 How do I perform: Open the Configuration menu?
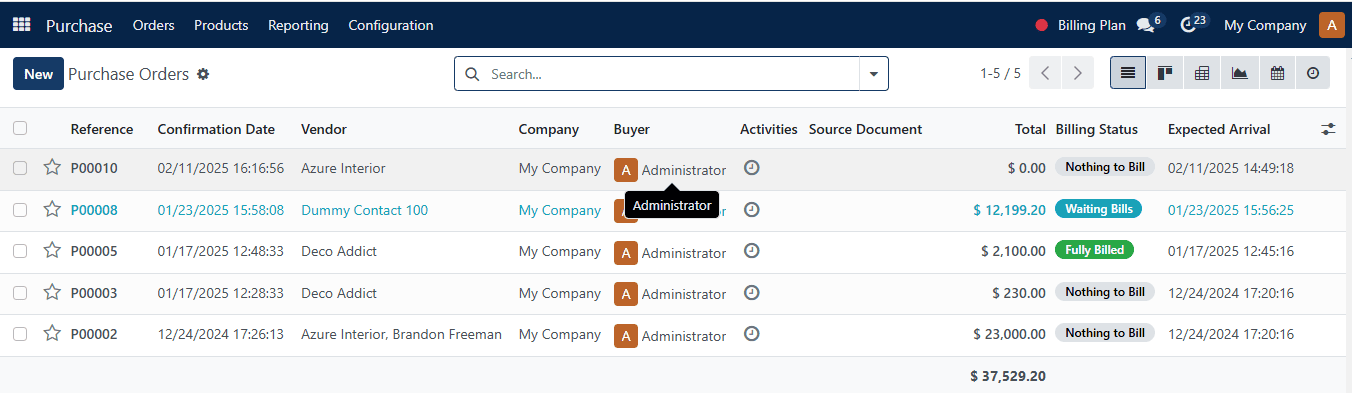pyautogui.click(x=391, y=25)
